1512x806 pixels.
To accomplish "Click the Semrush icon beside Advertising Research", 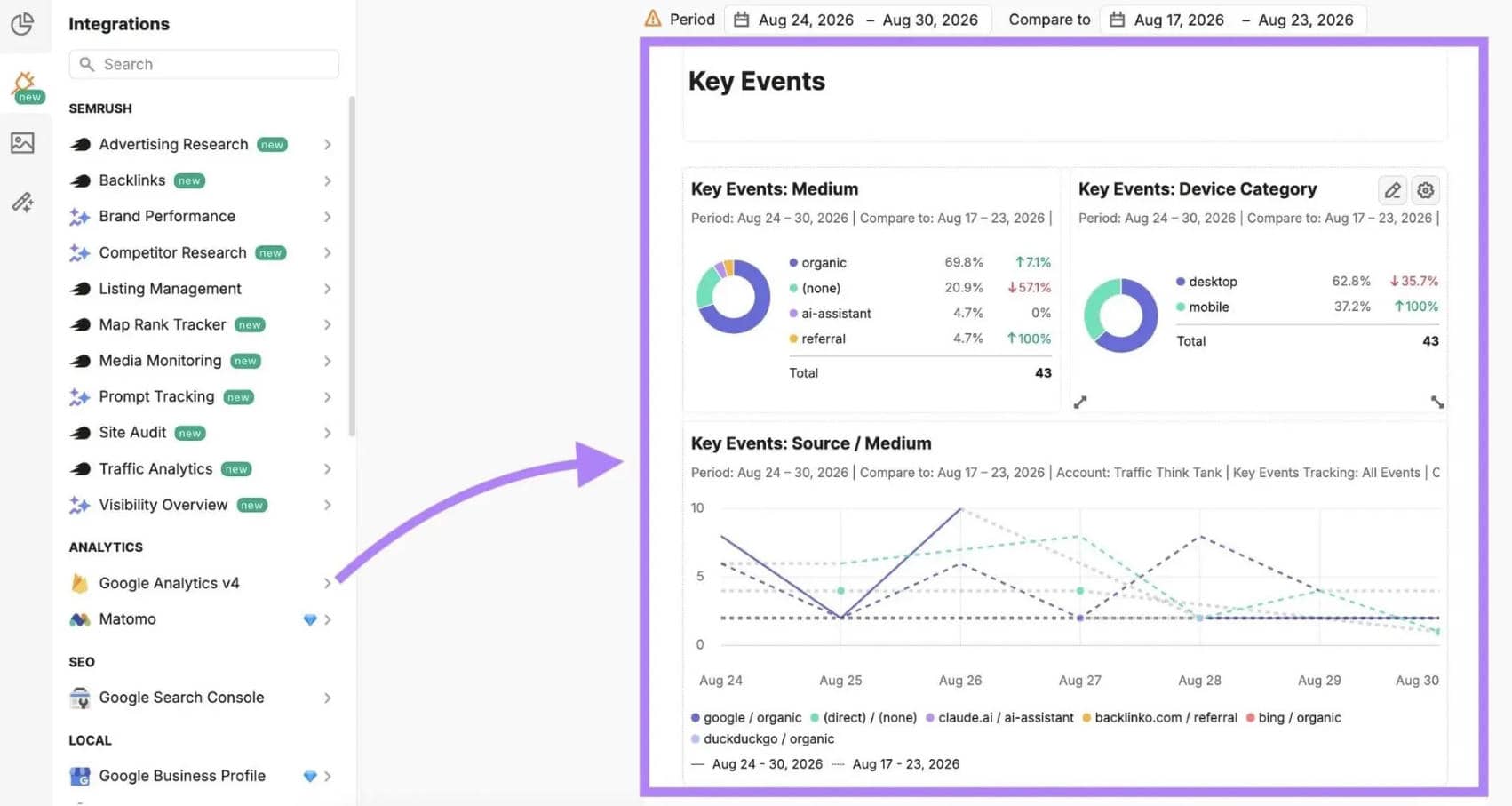I will 80,145.
